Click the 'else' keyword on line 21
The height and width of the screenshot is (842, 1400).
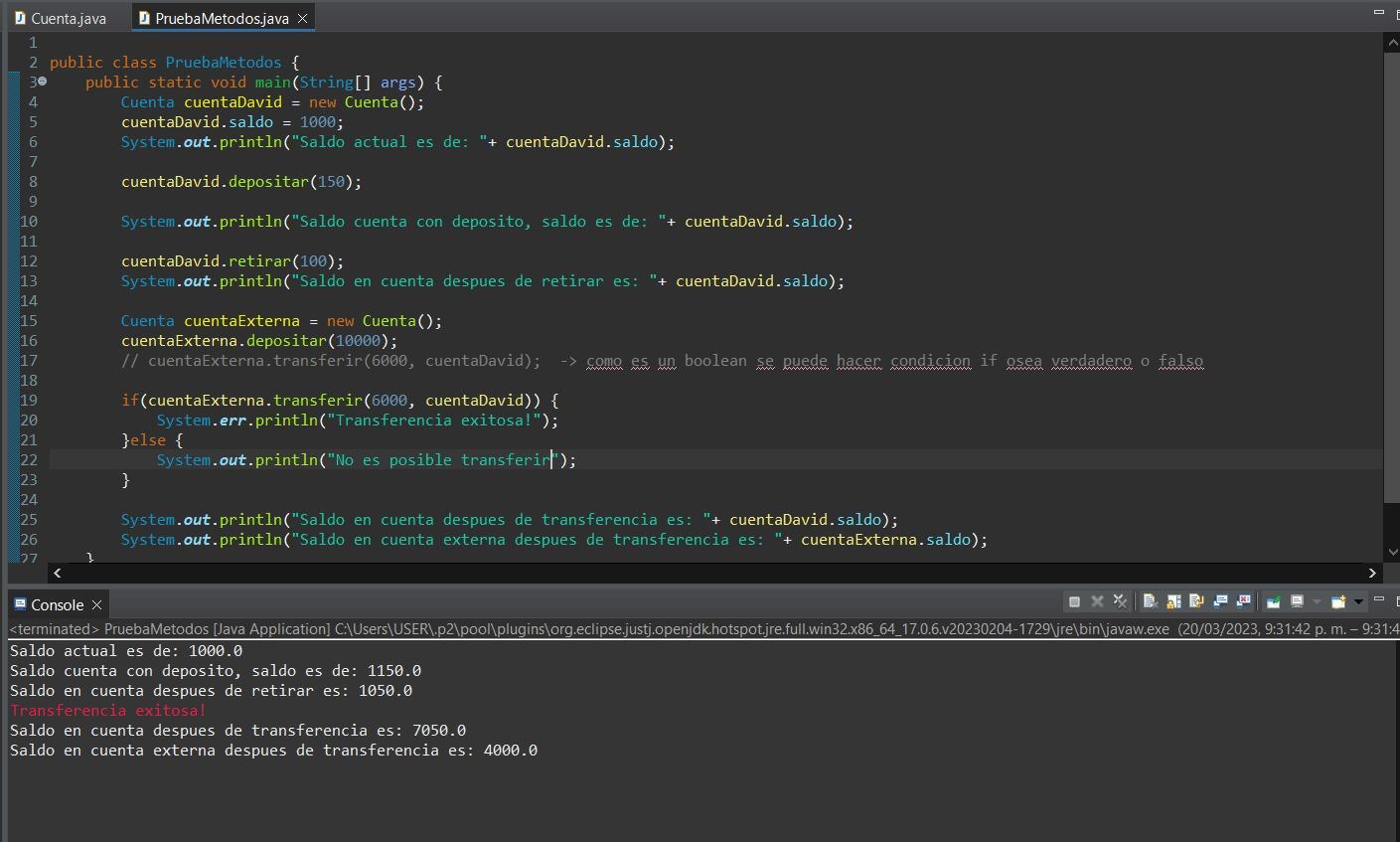point(147,439)
